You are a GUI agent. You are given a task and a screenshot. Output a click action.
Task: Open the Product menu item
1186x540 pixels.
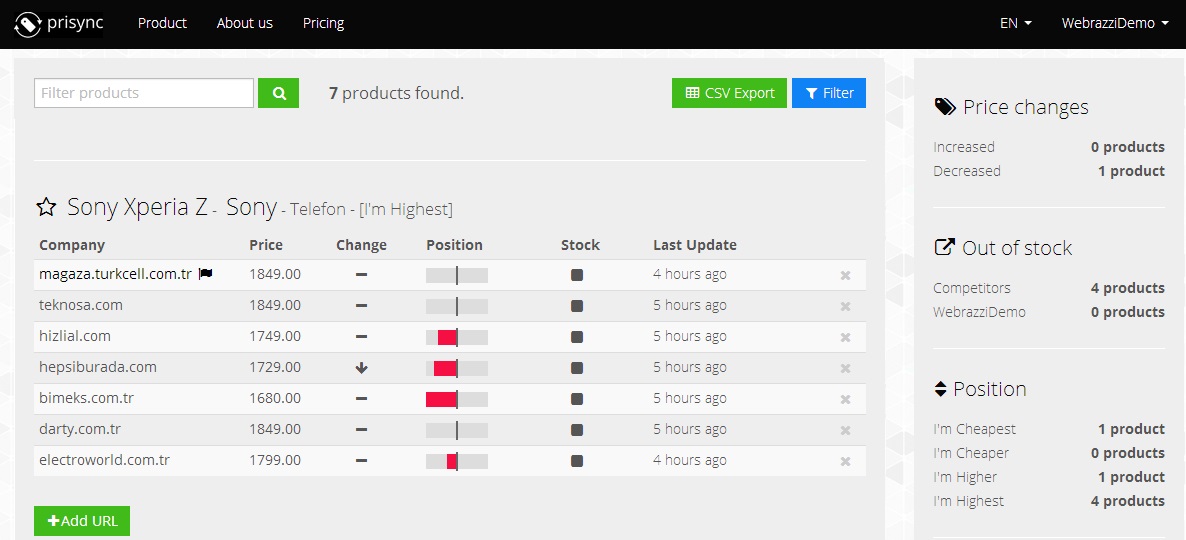162,23
